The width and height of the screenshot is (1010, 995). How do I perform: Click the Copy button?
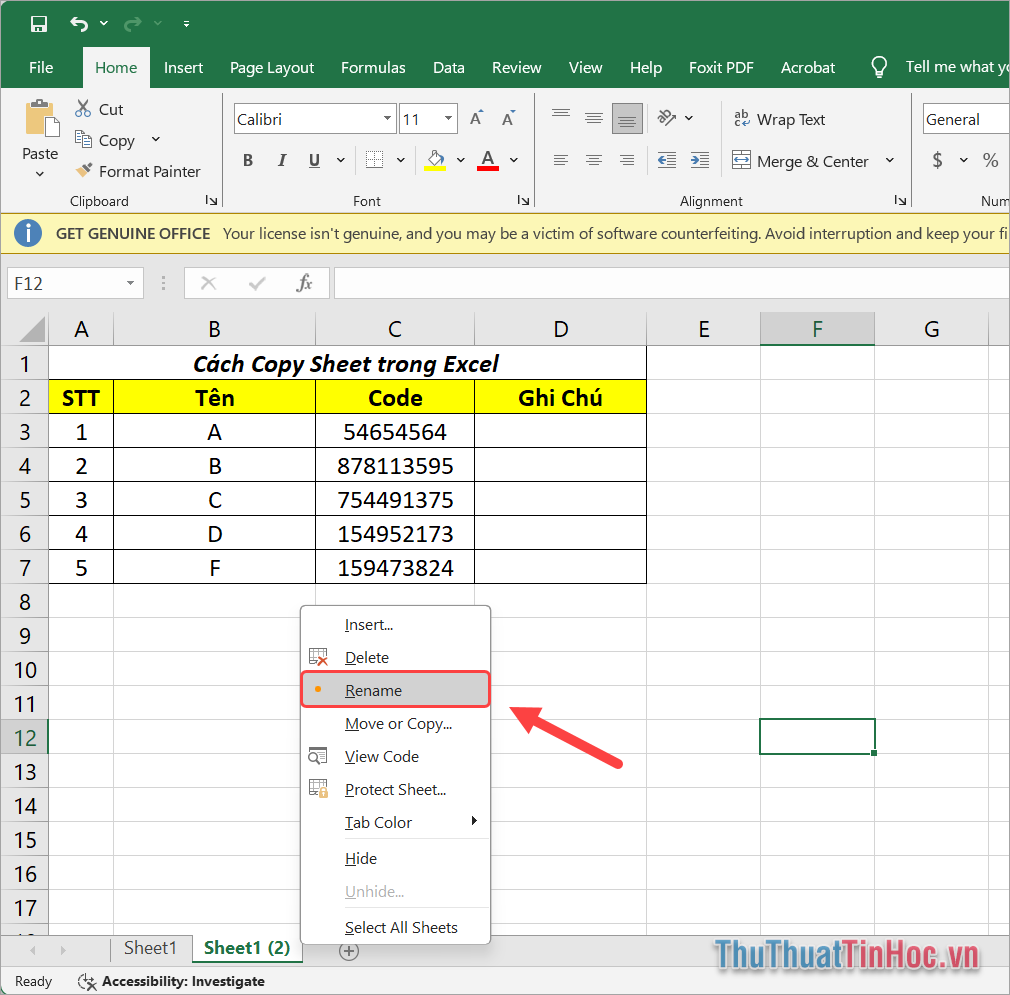pyautogui.click(x=105, y=140)
